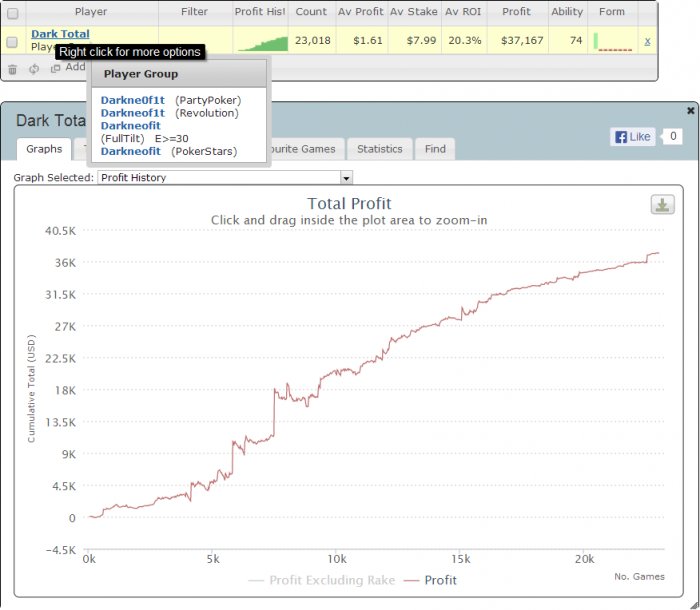
Task: Click the 23,018 count cell
Action: click(312, 41)
